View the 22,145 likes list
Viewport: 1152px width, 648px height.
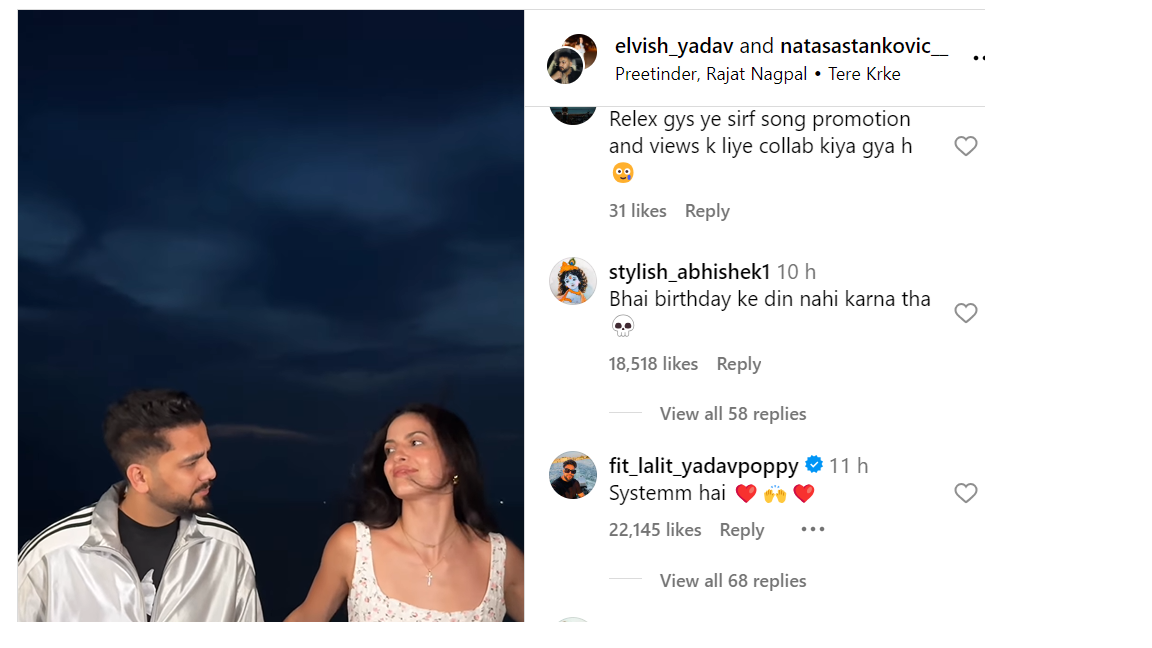point(655,530)
